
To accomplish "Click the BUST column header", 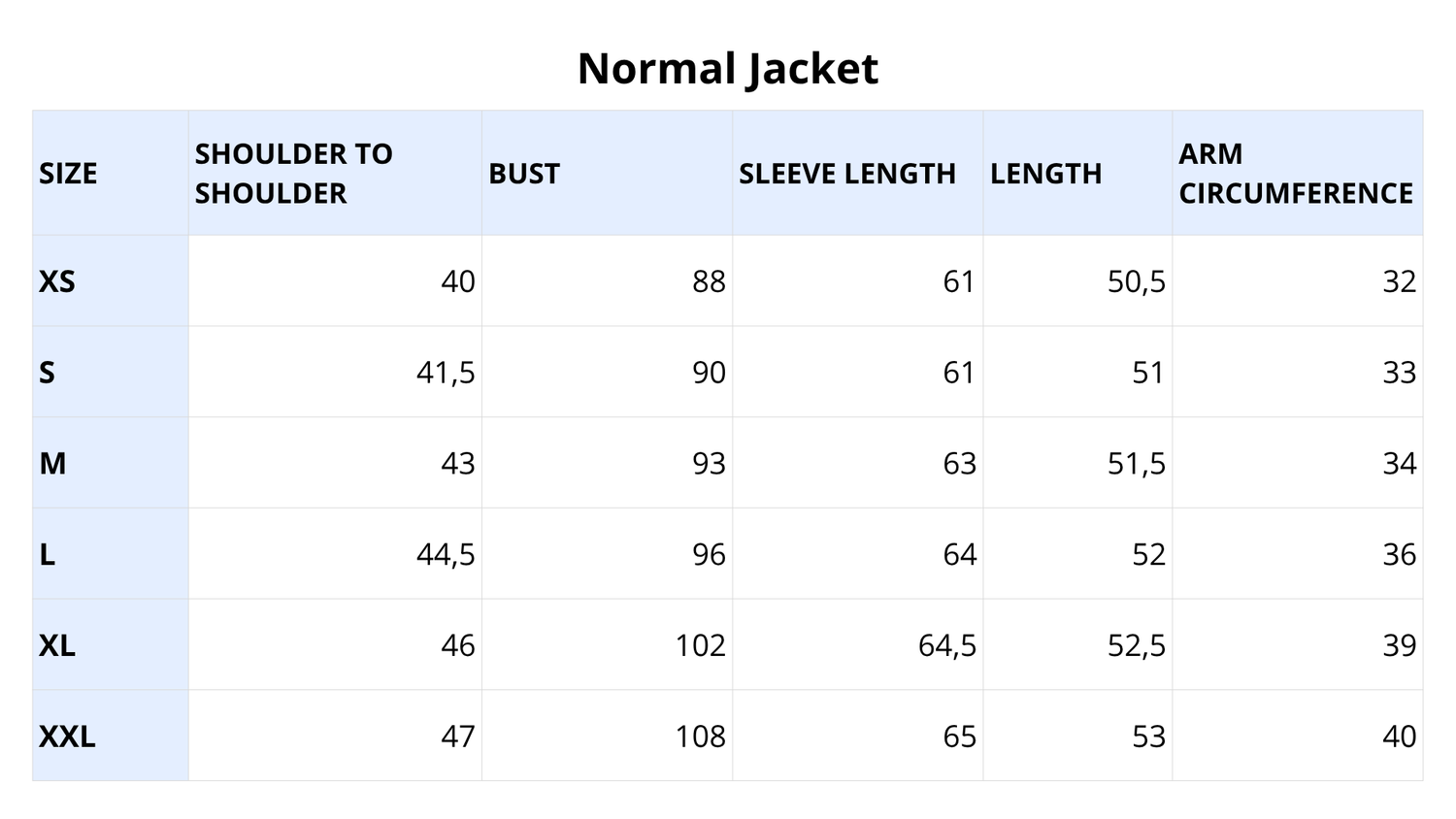I will coord(524,174).
